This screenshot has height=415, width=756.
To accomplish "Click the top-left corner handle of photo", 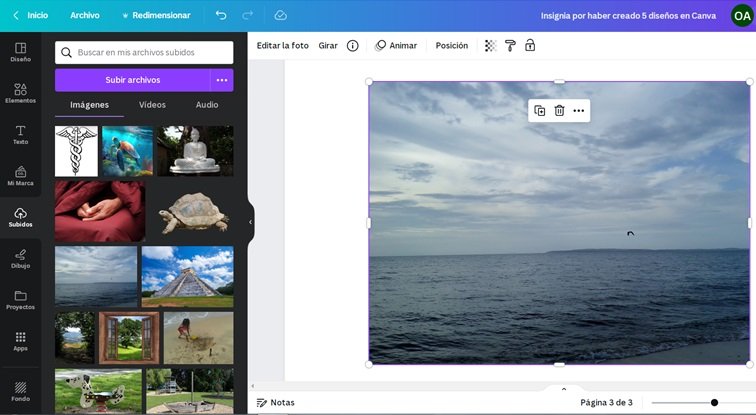I will tap(369, 81).
